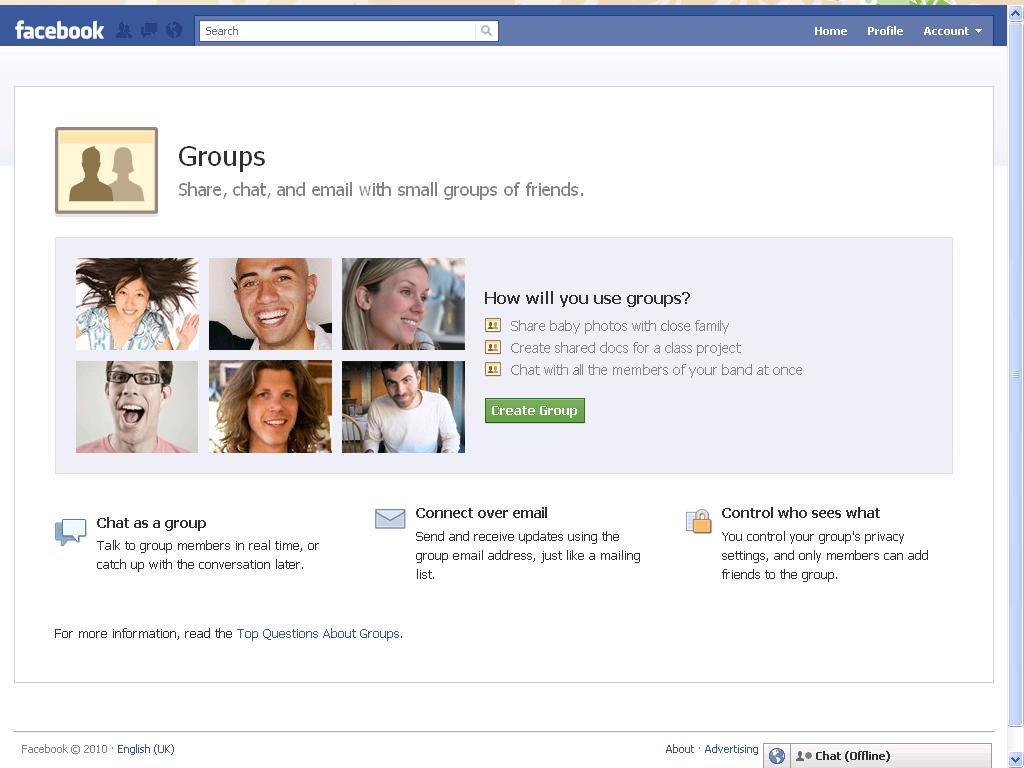
Task: Click the 'Connect over email' heading
Action: tap(481, 513)
